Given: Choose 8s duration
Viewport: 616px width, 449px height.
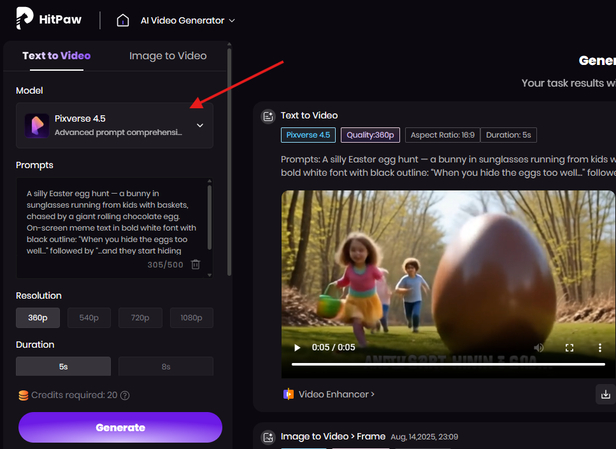Looking at the screenshot, I should tap(166, 366).
